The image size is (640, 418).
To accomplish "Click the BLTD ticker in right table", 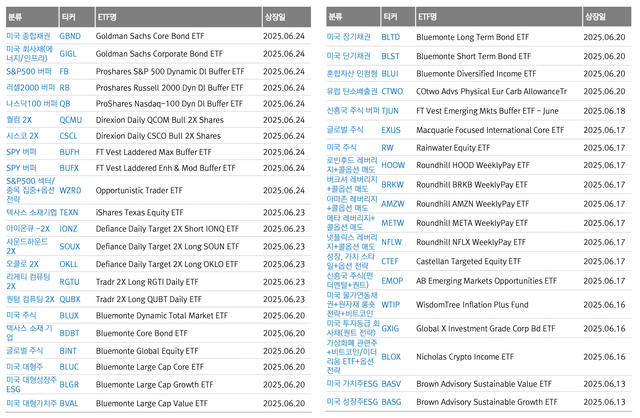I will pos(391,37).
